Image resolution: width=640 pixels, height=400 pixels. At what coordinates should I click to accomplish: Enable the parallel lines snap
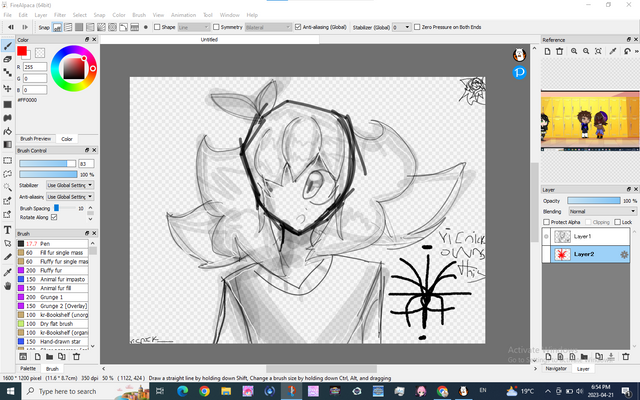tap(68, 27)
